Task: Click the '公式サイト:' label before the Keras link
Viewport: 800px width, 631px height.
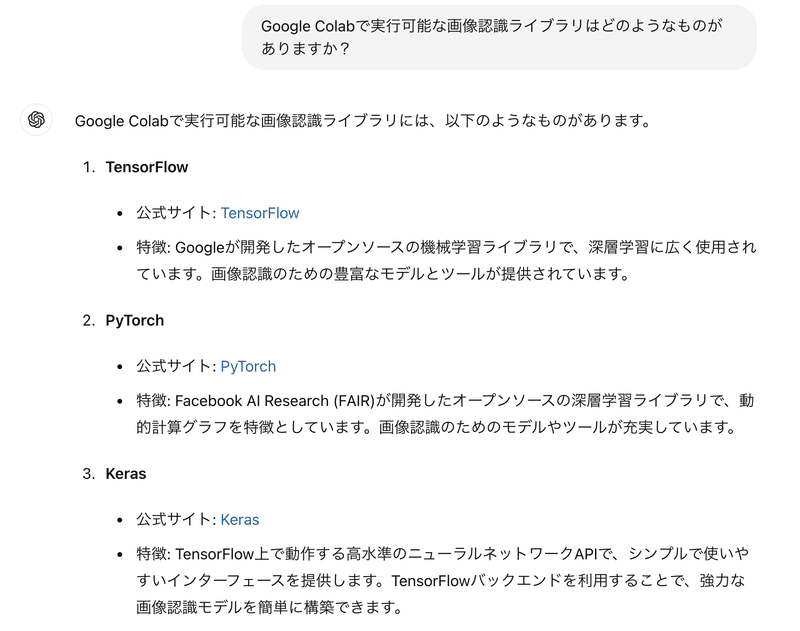Action: pos(177,520)
